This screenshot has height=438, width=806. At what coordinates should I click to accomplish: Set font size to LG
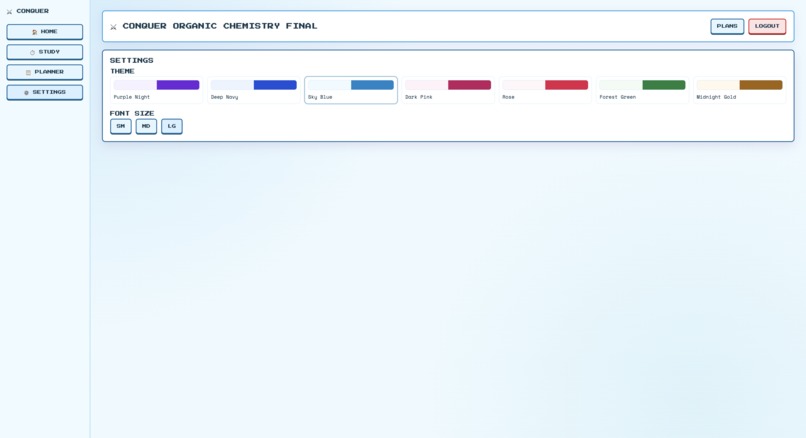point(172,126)
